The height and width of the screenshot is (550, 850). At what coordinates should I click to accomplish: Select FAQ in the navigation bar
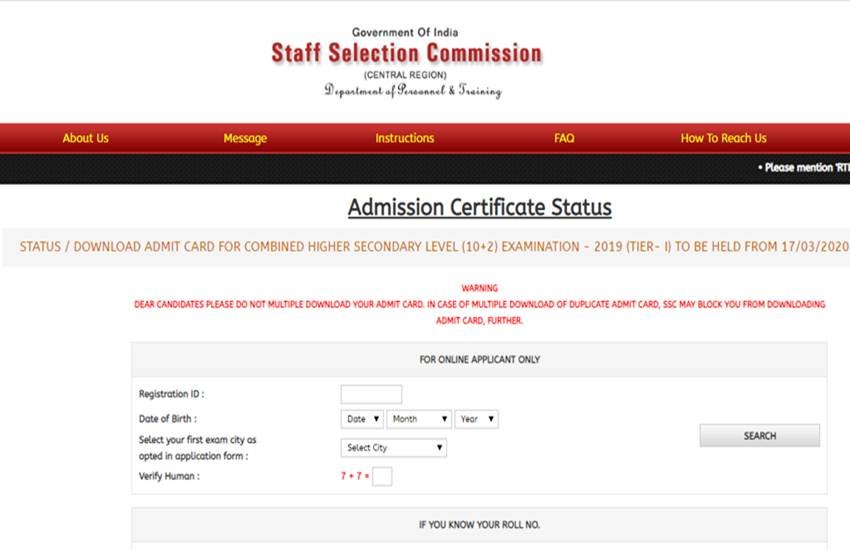coord(564,138)
